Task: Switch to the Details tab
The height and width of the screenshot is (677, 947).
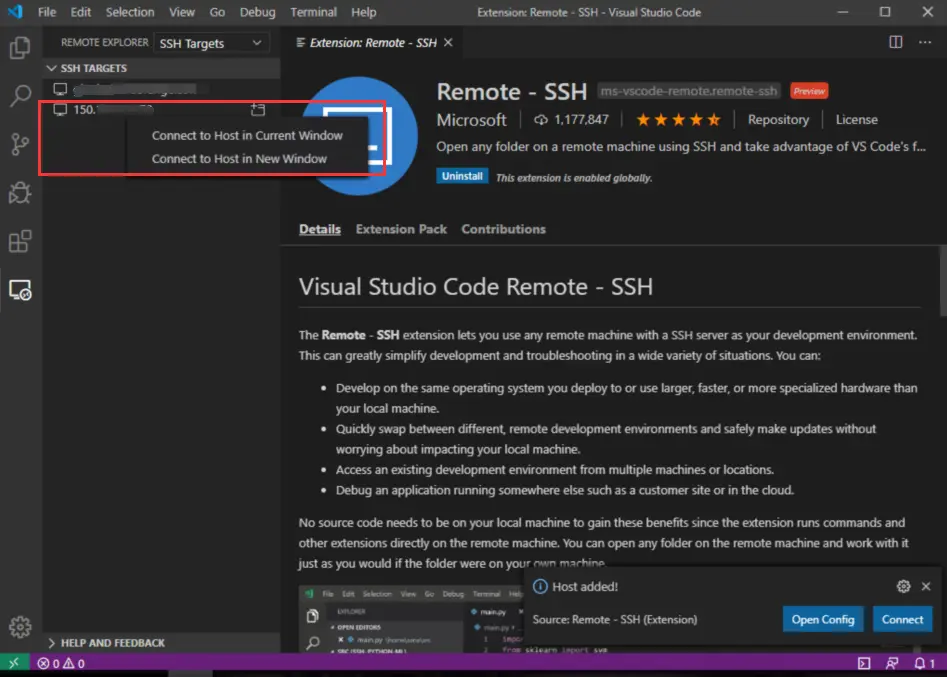Action: (x=319, y=229)
